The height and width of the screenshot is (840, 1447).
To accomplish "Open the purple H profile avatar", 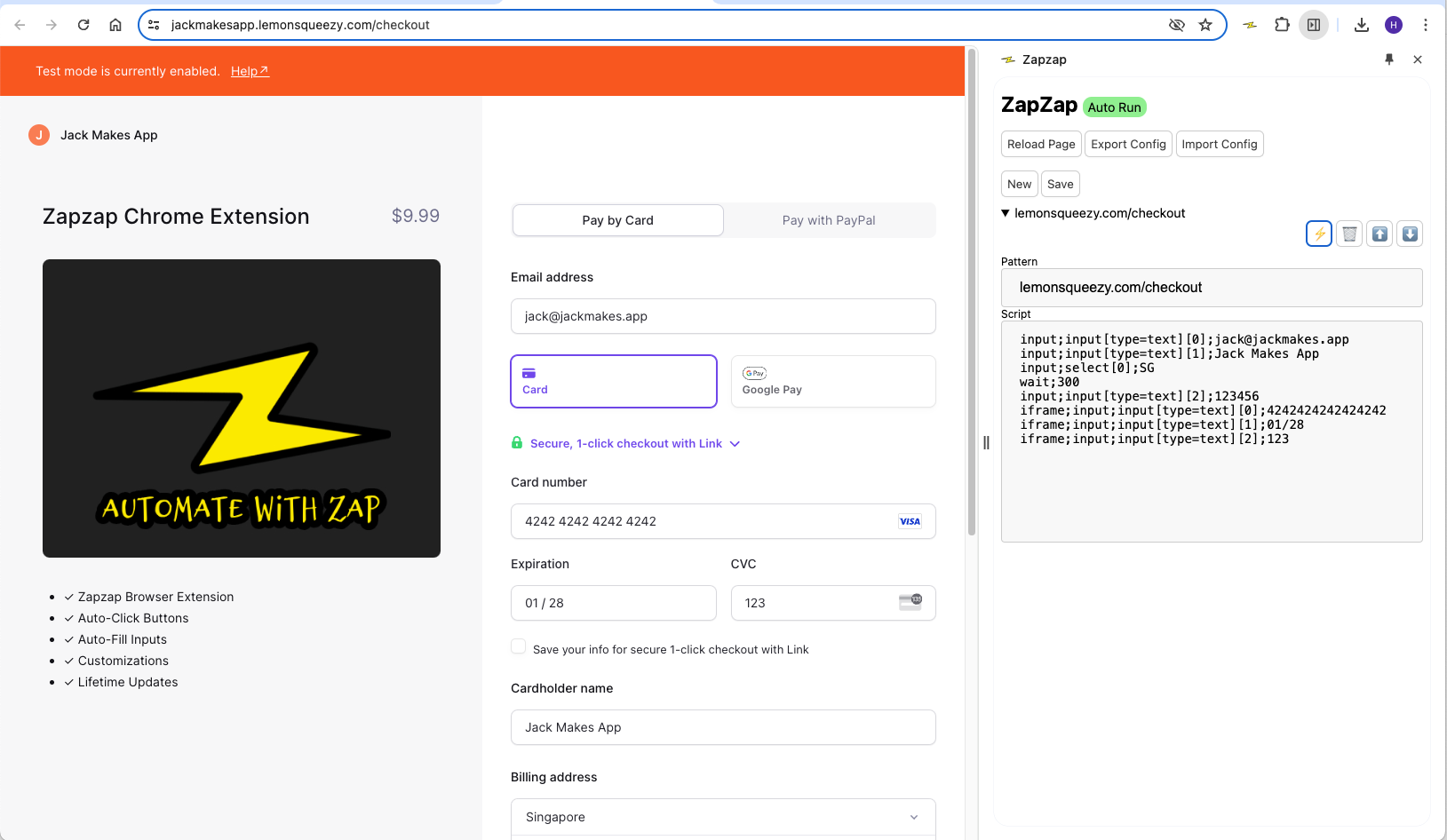I will point(1394,25).
